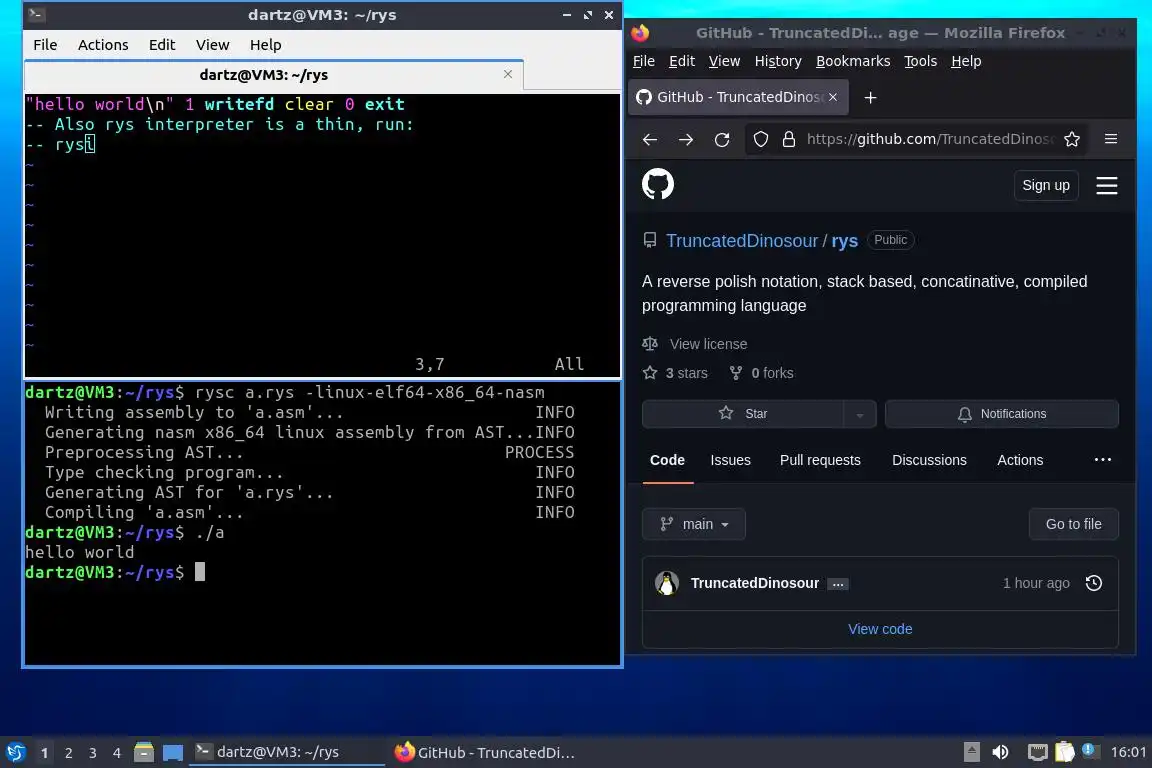Switch to workspace 3 in taskbar
Screen dimensions: 1152x768
click(93, 753)
